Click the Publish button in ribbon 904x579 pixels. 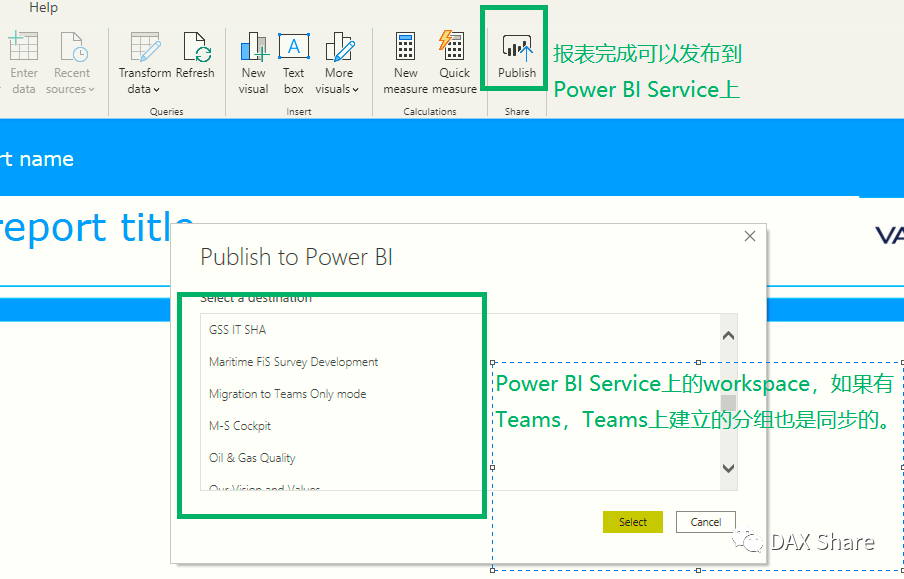[x=517, y=56]
